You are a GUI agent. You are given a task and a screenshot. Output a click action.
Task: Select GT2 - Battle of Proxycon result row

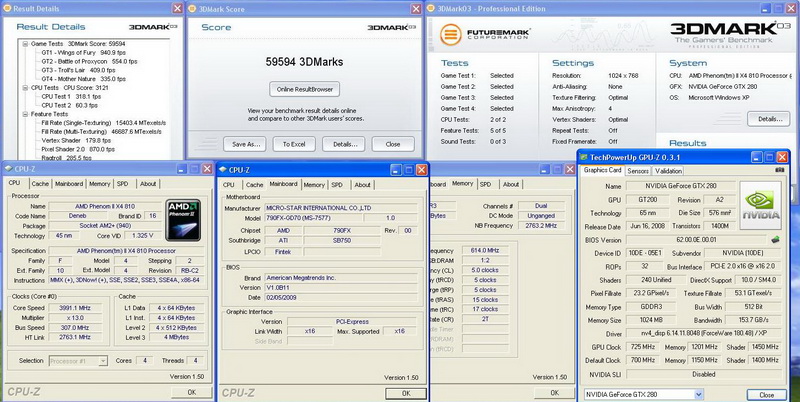tap(89, 61)
